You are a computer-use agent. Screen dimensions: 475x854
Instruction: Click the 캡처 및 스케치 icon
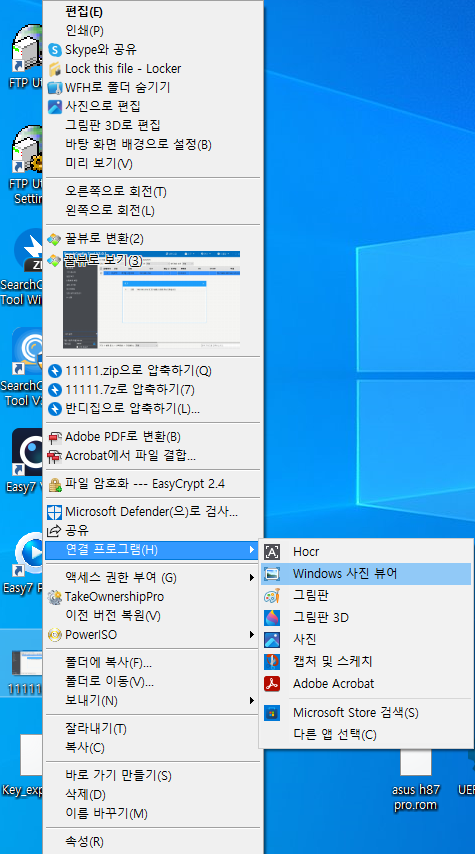coord(272,662)
